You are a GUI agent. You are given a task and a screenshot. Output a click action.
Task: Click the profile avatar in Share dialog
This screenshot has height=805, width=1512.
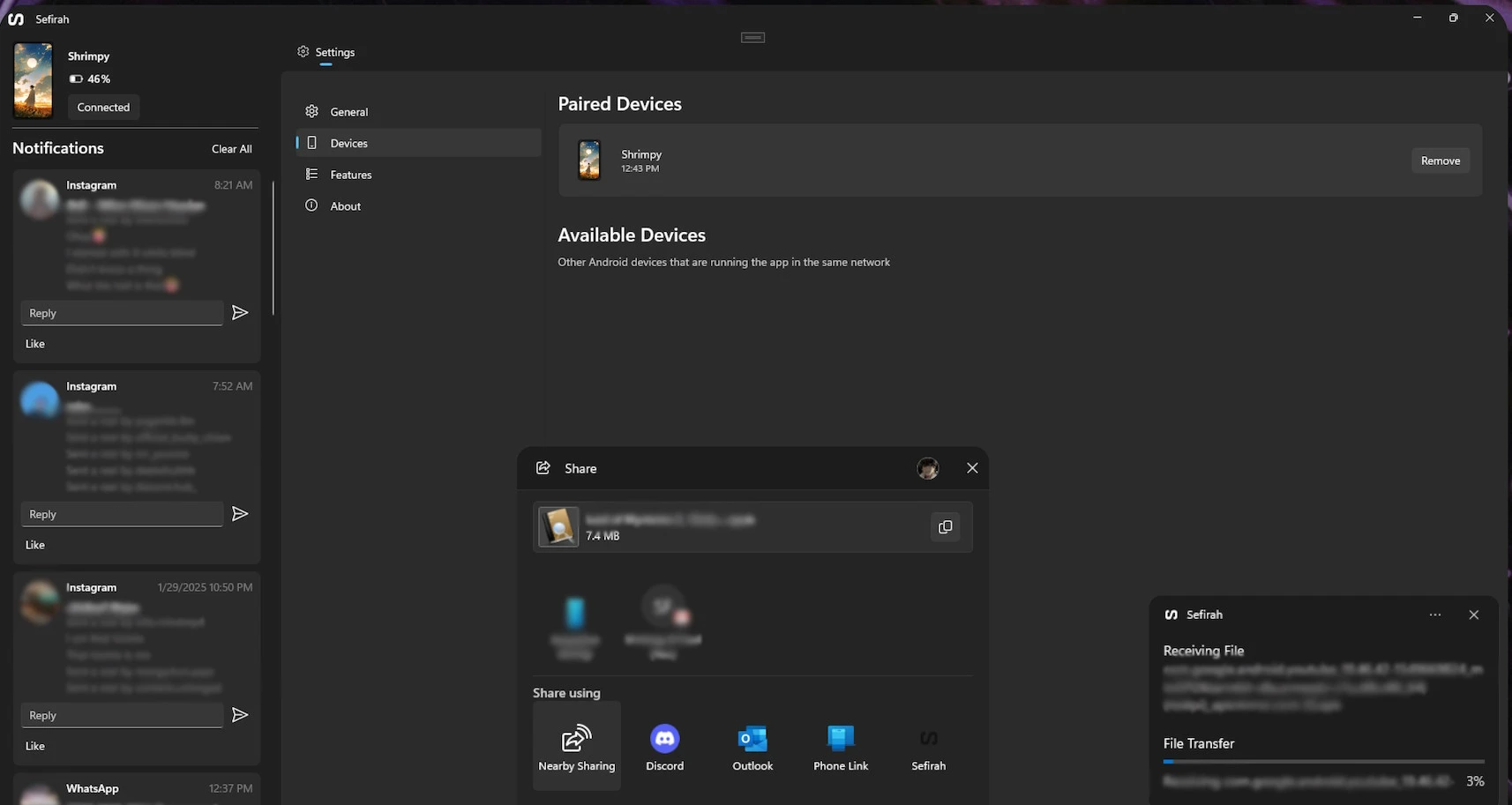coord(928,468)
